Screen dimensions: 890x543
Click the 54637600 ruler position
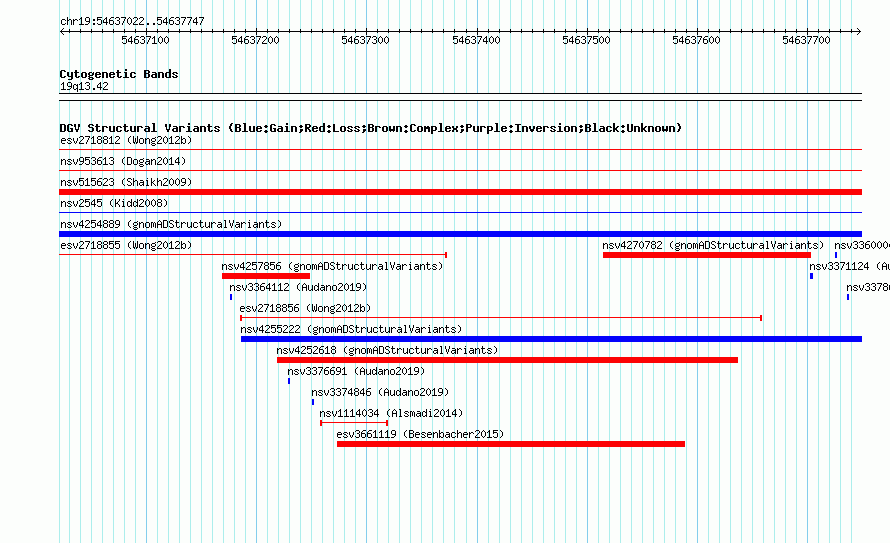tap(696, 40)
